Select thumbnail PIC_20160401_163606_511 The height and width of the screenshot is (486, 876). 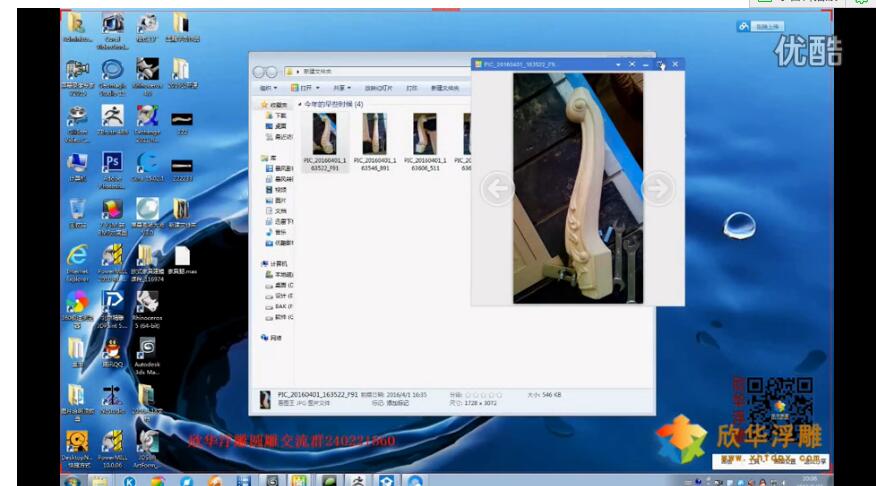pos(425,141)
